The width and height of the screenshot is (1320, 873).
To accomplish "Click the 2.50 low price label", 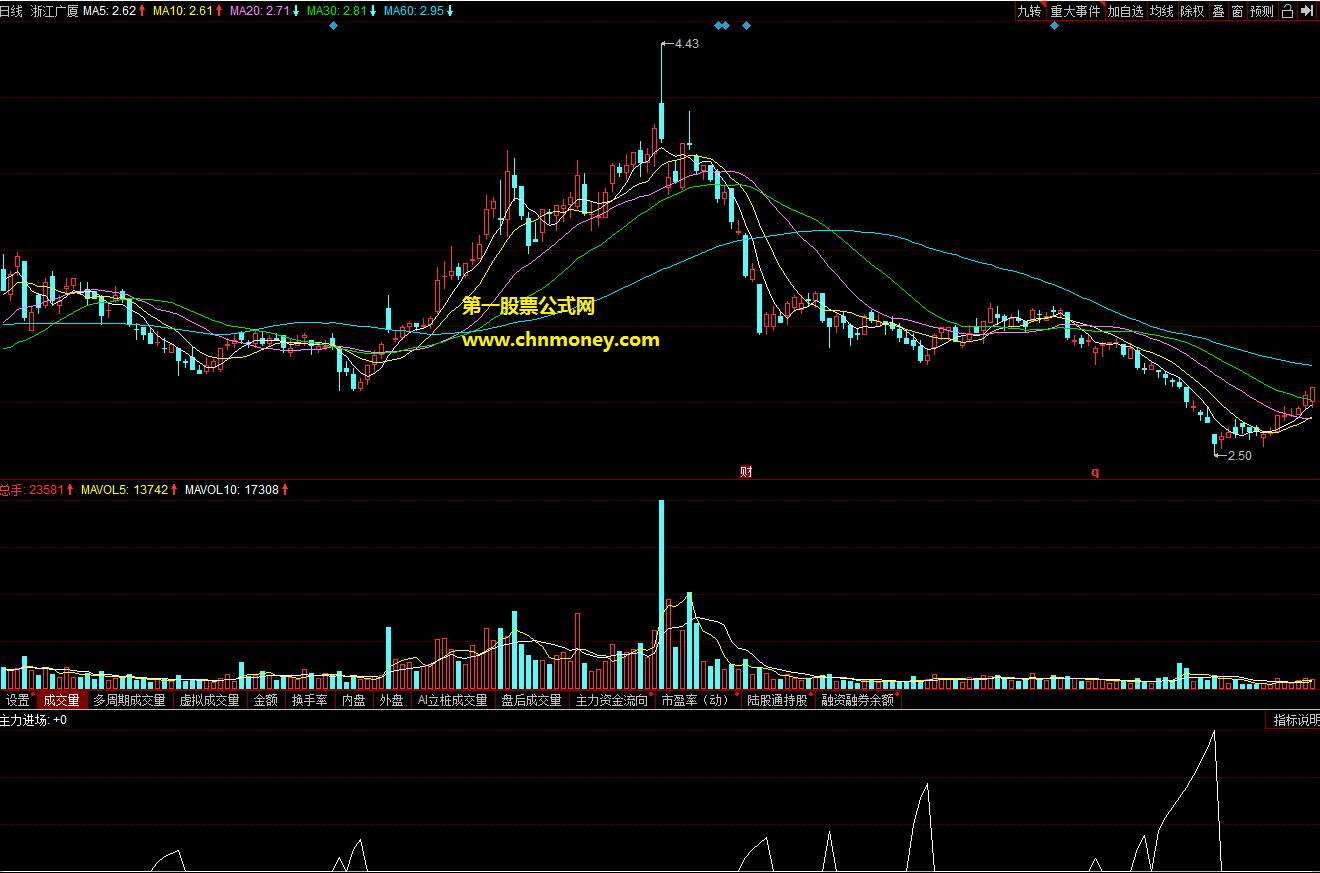I will click(x=1239, y=456).
